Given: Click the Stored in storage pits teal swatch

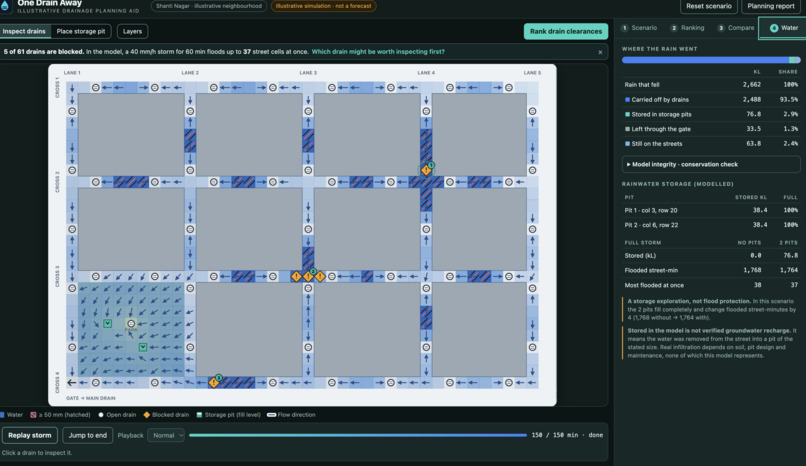Looking at the screenshot, I should [x=627, y=115].
